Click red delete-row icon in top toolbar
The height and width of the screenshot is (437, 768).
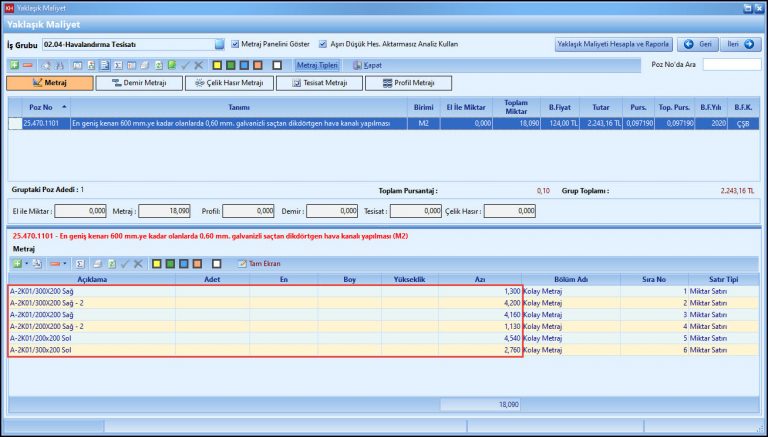click(x=27, y=65)
